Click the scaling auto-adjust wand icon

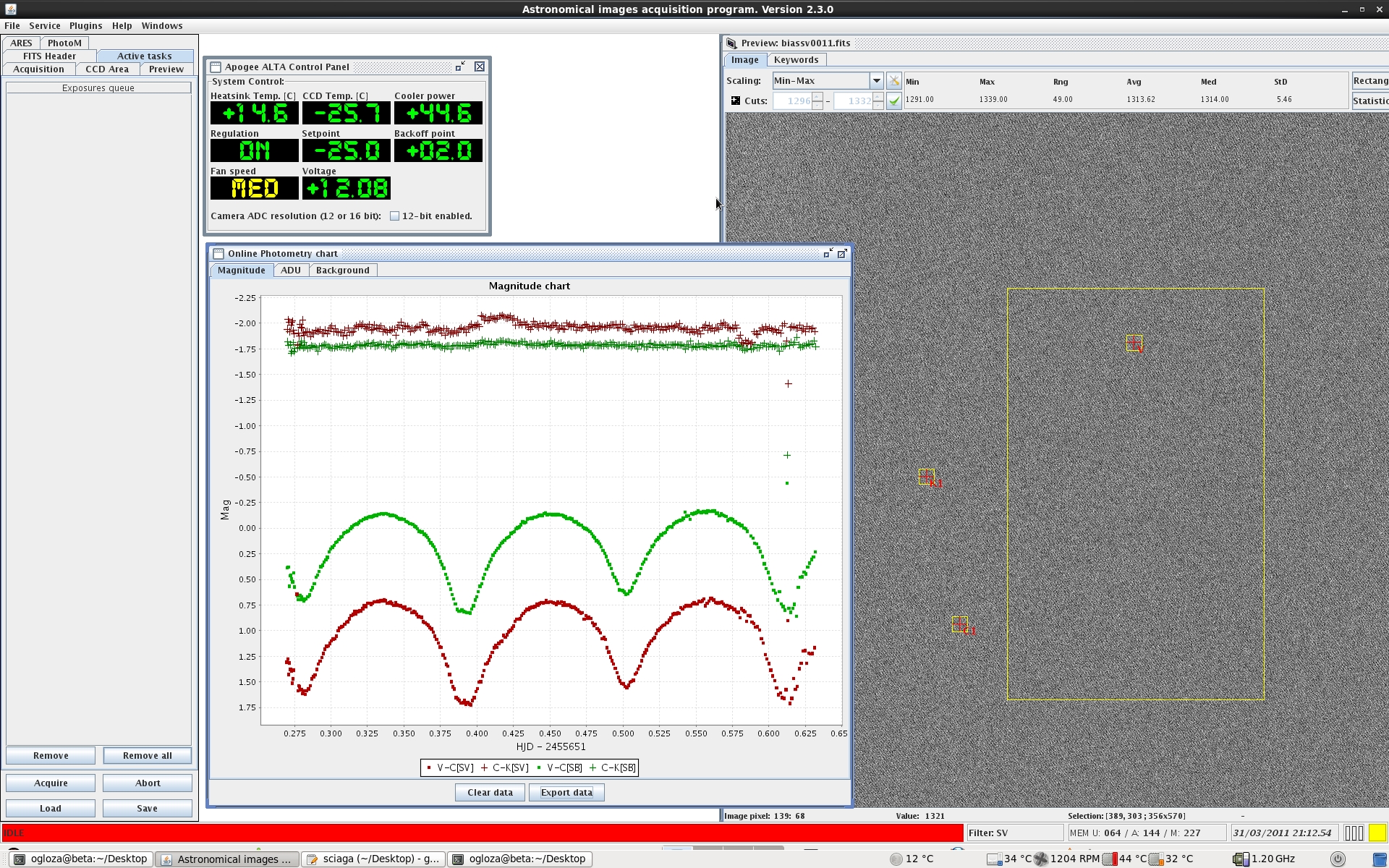pos(893,81)
